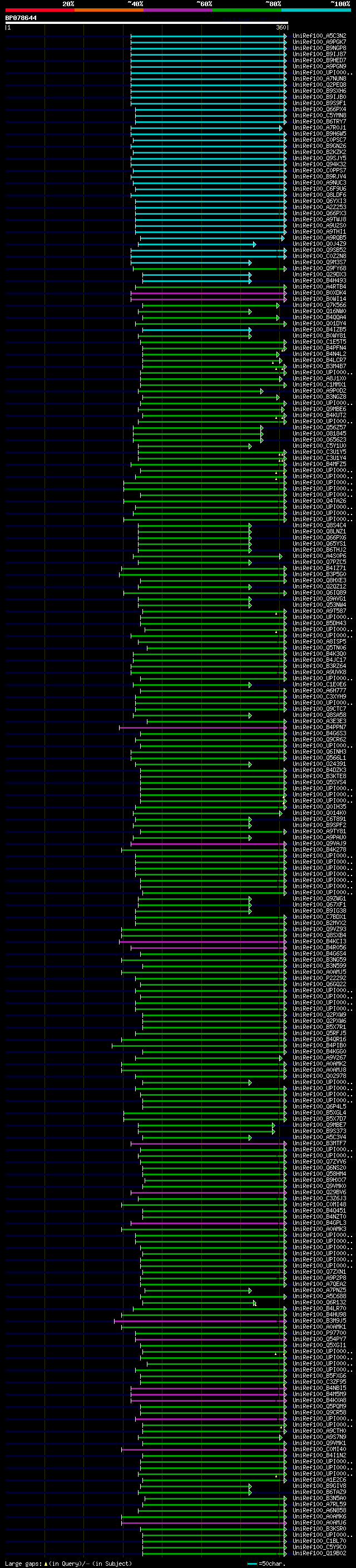356x1568 pixels.
Task: Select the BP078644 query name label
Action: [x=21, y=18]
